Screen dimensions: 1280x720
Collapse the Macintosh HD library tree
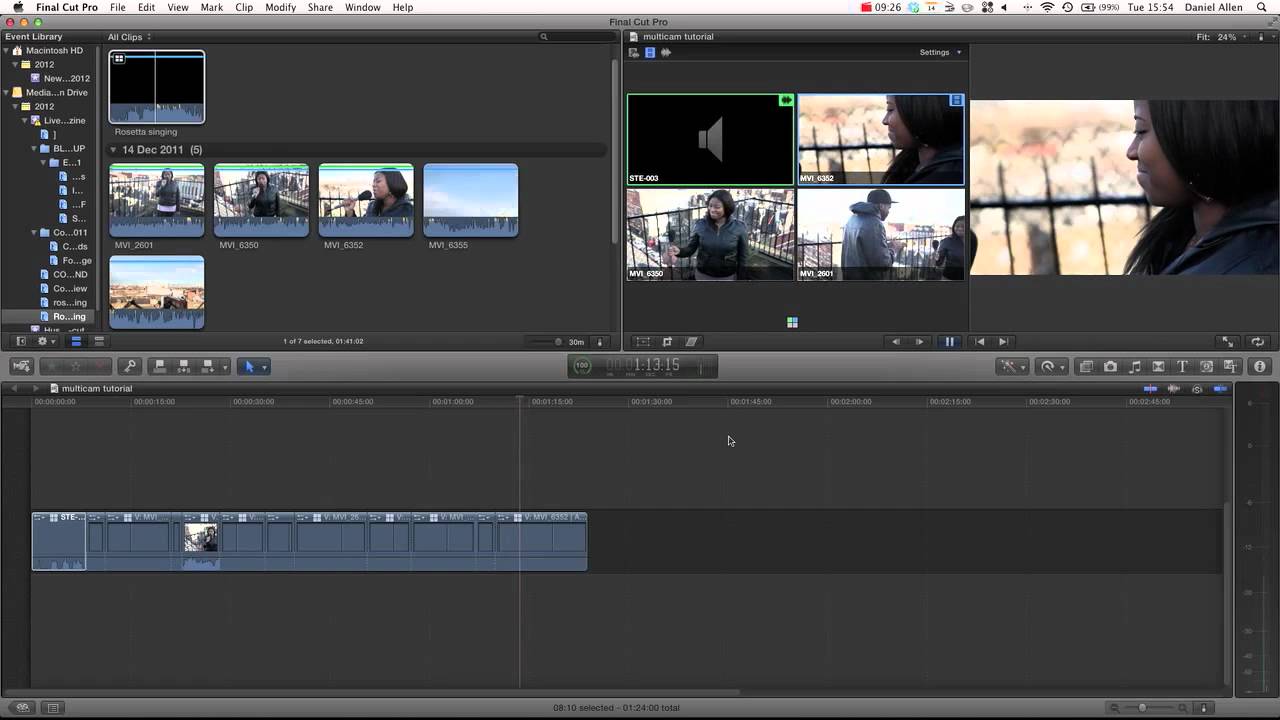tap(8, 50)
